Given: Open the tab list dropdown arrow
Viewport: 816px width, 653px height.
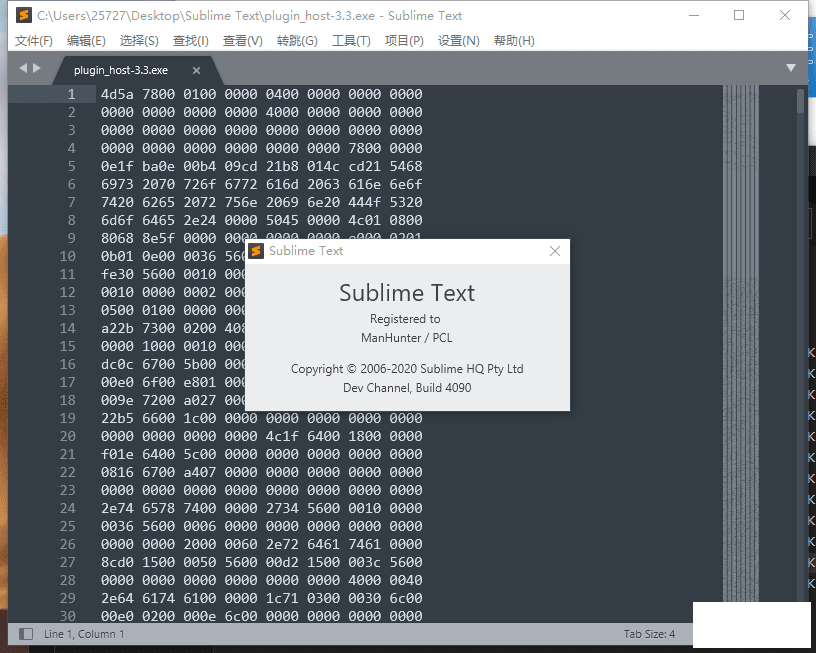Looking at the screenshot, I should 790,68.
